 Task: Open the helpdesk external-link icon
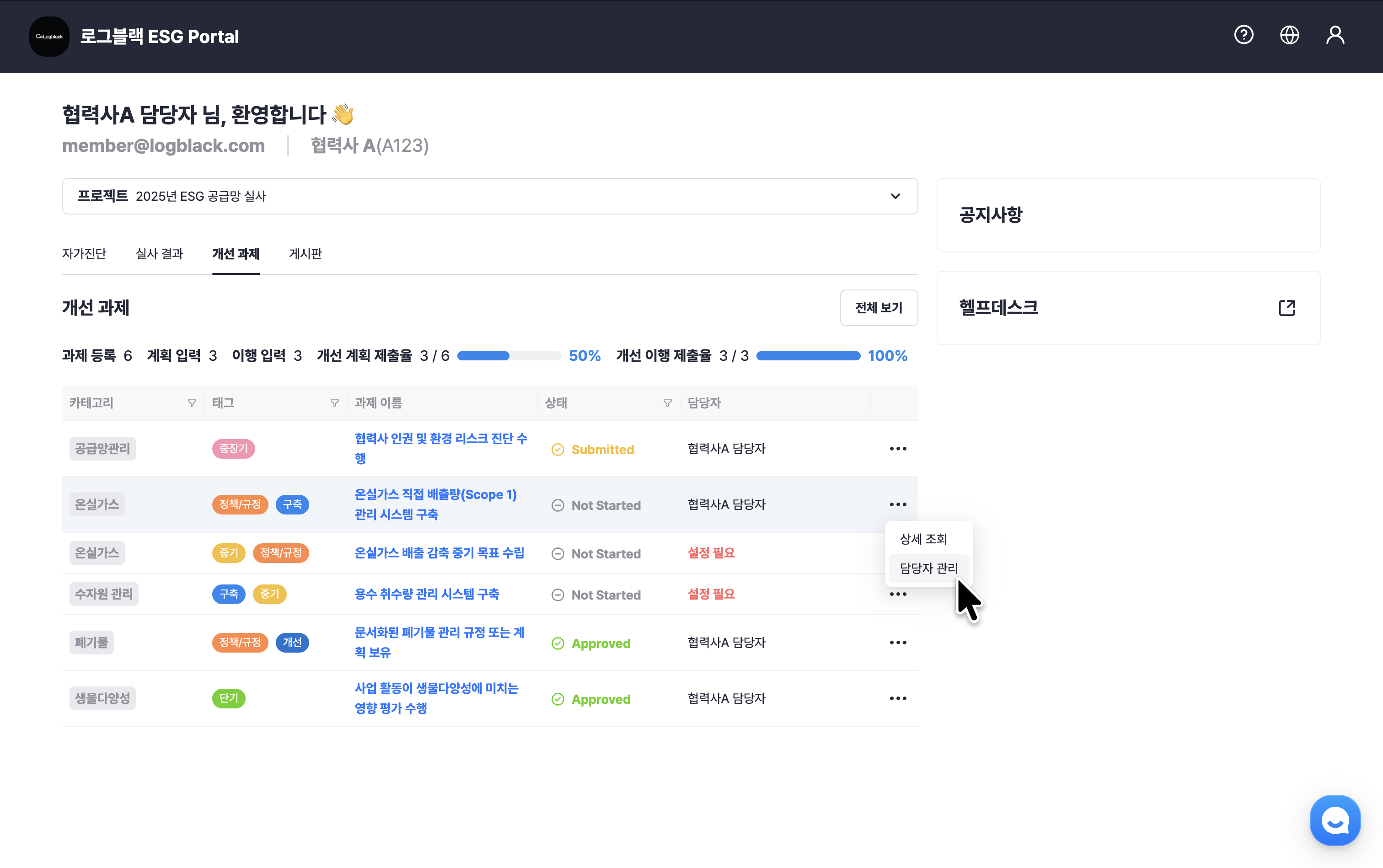coord(1287,308)
